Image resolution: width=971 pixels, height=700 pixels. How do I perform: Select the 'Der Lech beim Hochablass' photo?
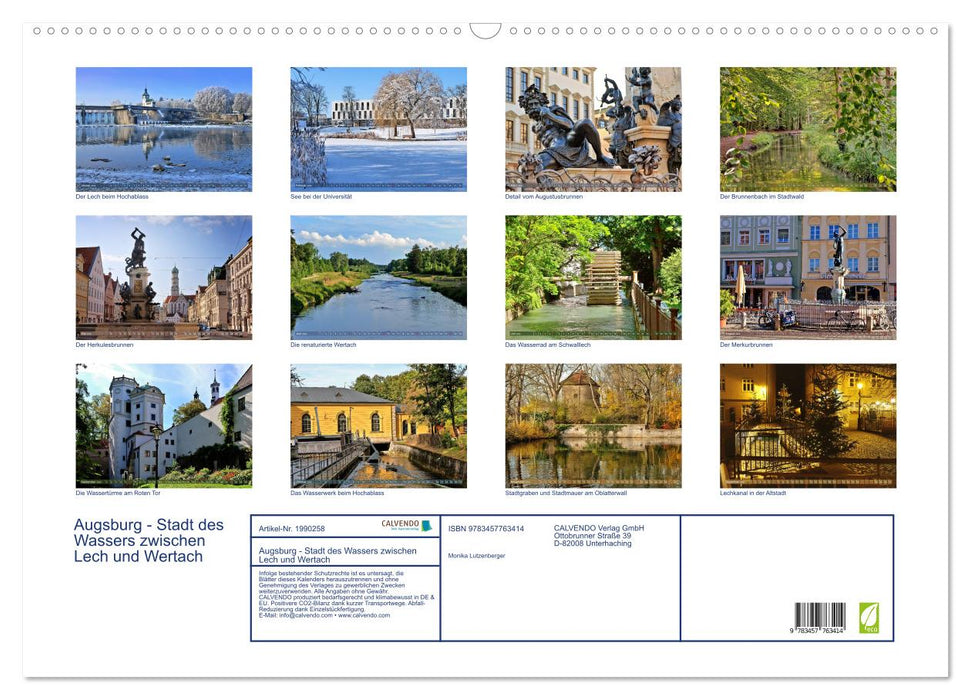pos(163,128)
